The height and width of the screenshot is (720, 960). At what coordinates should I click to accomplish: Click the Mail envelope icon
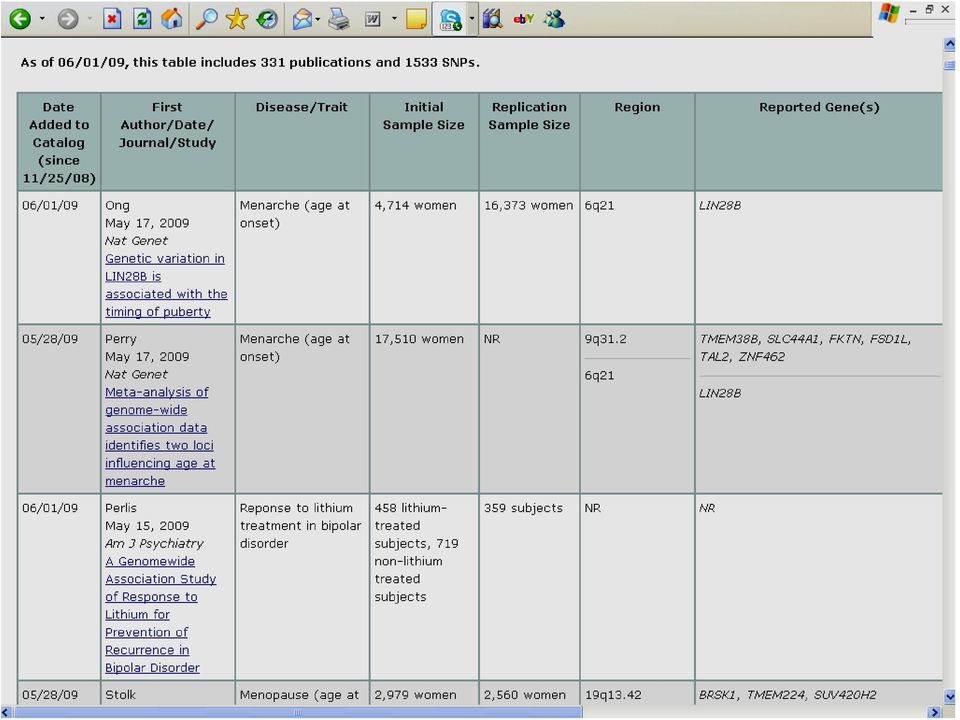[x=302, y=20]
